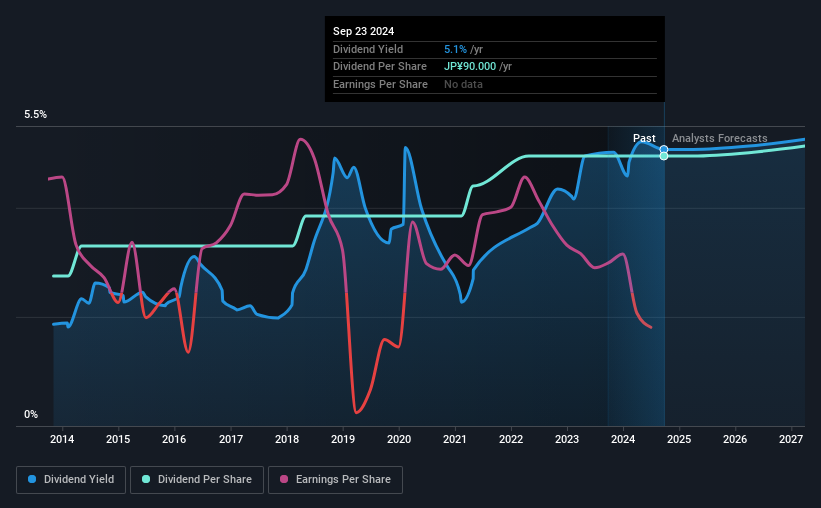
Task: Click the 2021 x-axis label
Action: click(x=454, y=439)
